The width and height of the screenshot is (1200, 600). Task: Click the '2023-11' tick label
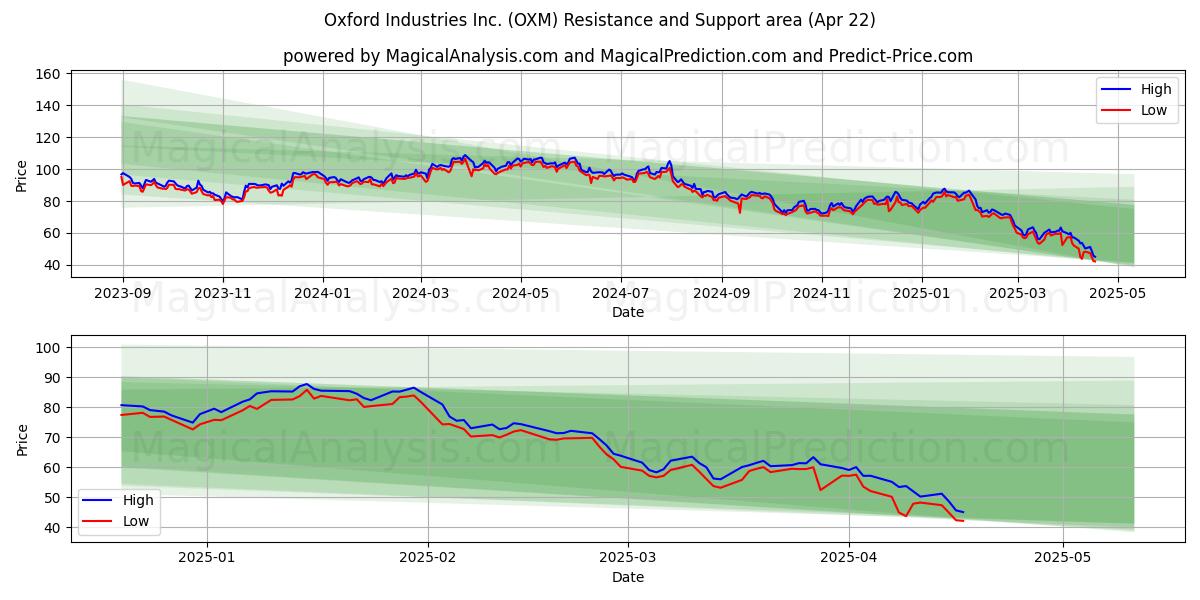222,294
